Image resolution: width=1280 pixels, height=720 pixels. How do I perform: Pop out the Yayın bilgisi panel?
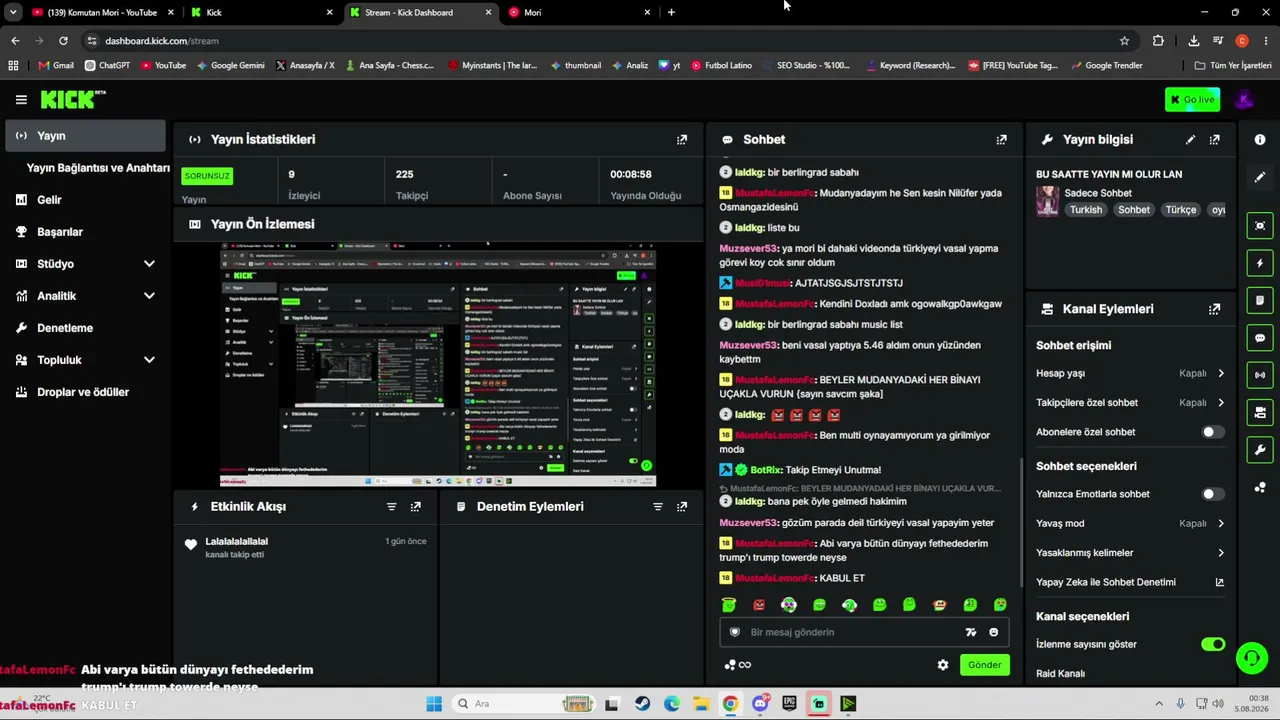click(x=1214, y=140)
